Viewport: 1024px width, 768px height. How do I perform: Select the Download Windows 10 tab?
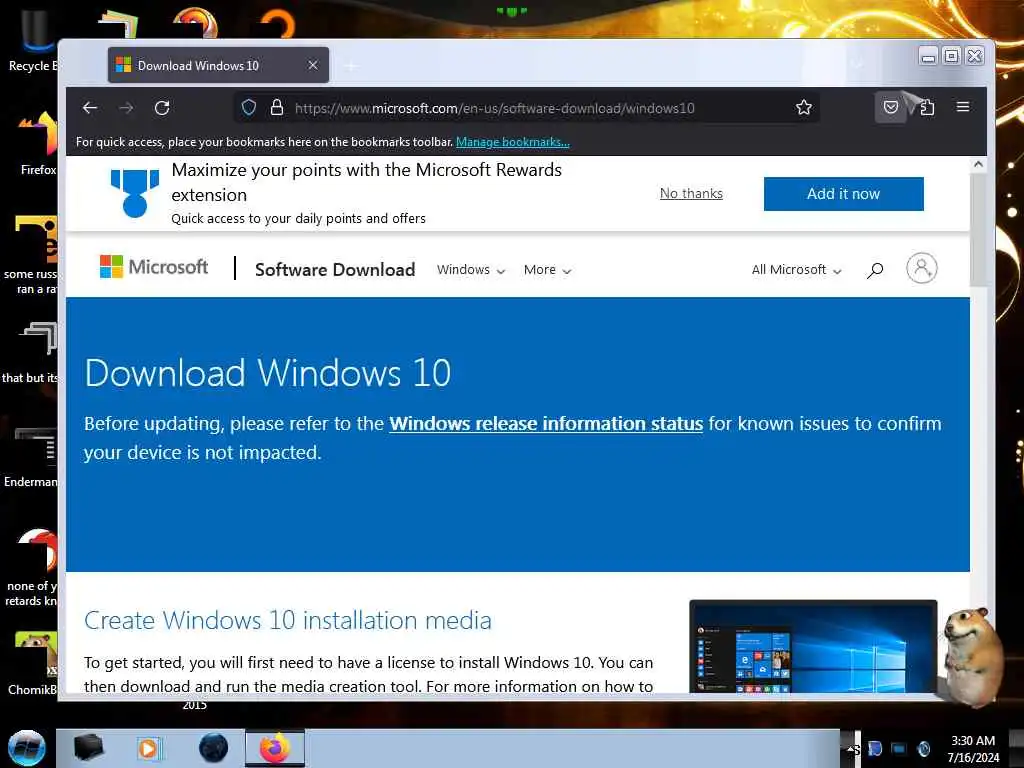point(218,65)
